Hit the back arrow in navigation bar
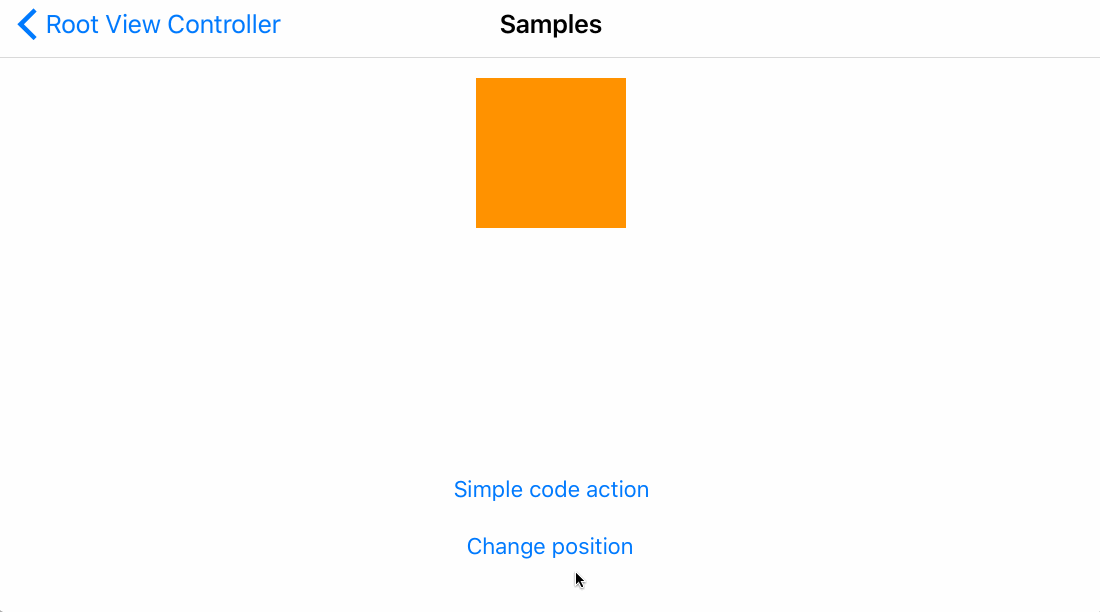Screen dimensions: 1100x612 (27, 25)
